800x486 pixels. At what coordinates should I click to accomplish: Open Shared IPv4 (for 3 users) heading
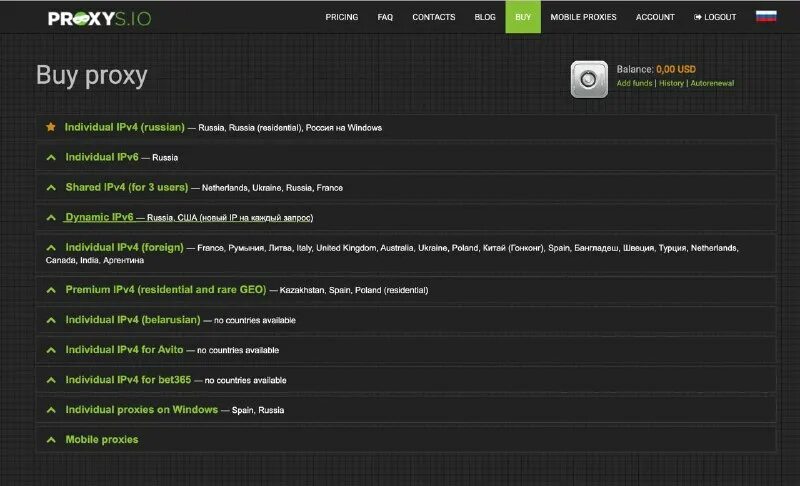tap(127, 187)
